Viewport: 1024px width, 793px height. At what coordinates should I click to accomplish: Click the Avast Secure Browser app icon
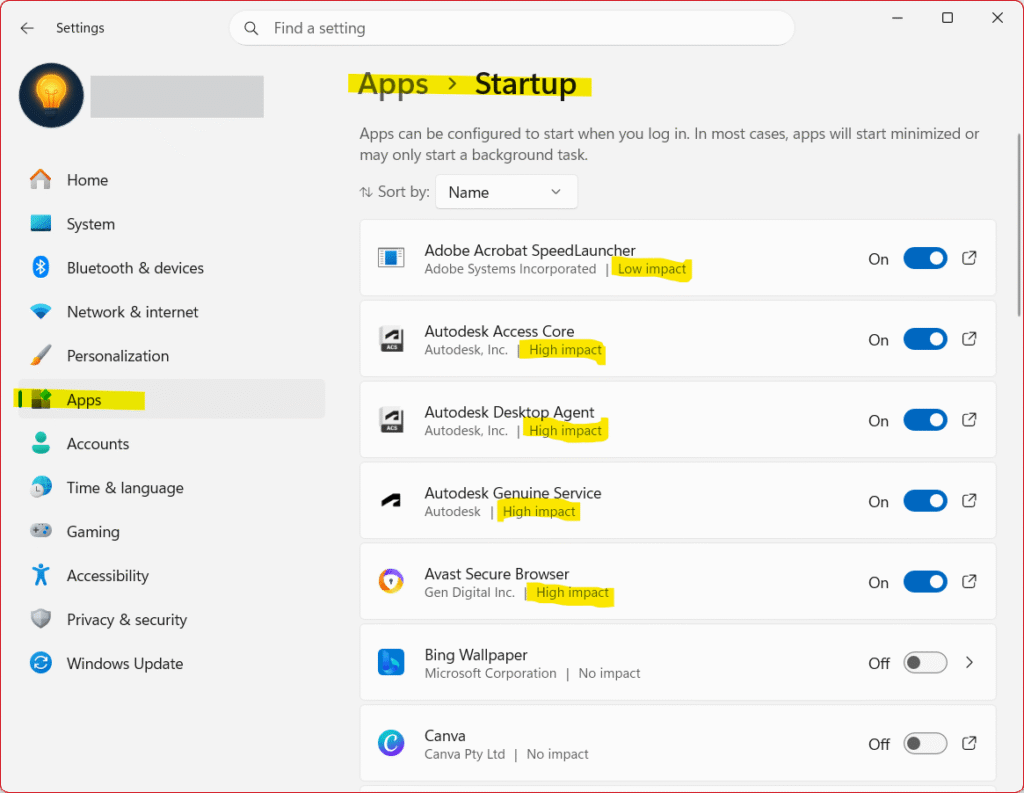pyautogui.click(x=391, y=581)
